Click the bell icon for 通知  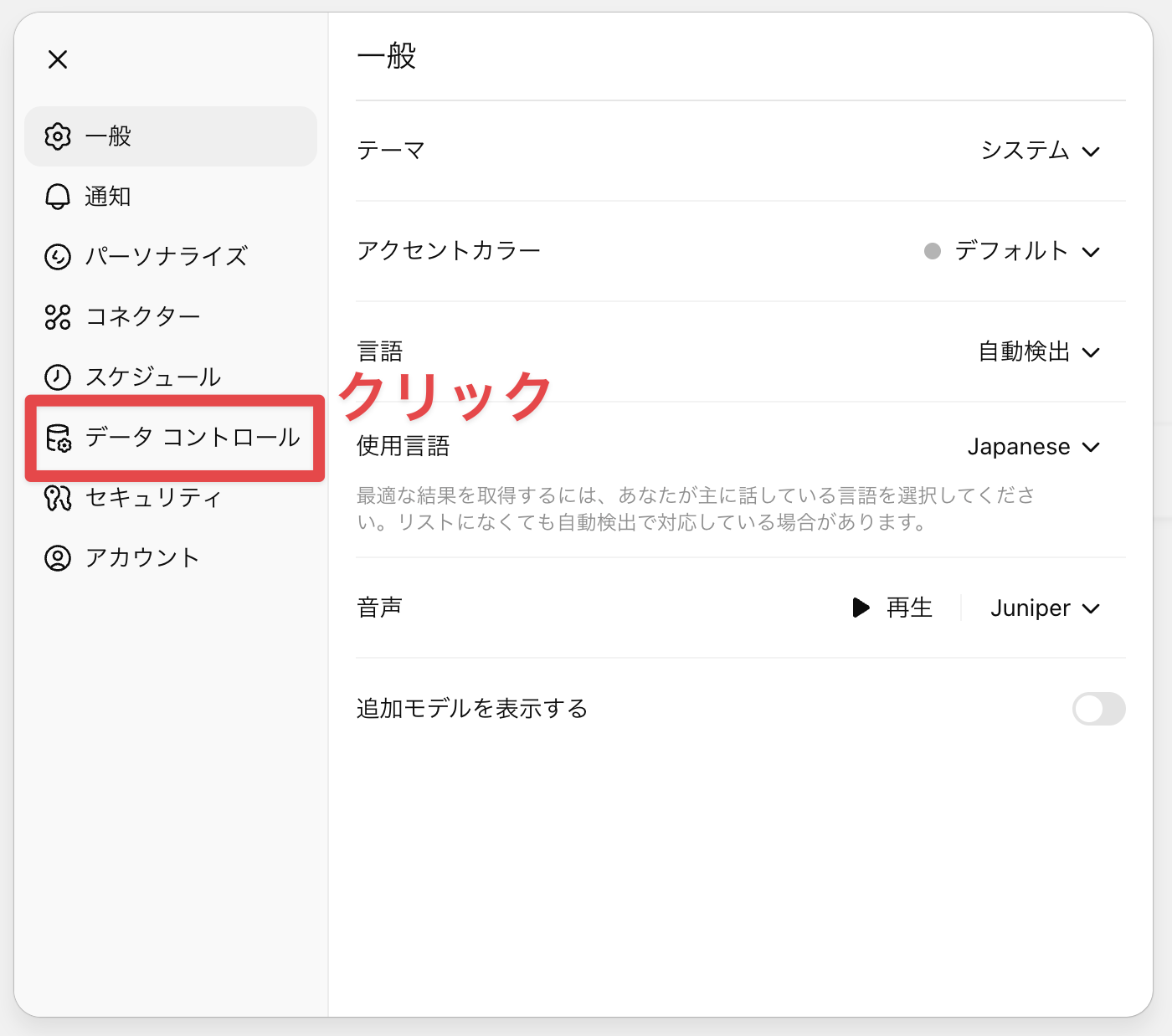[58, 197]
